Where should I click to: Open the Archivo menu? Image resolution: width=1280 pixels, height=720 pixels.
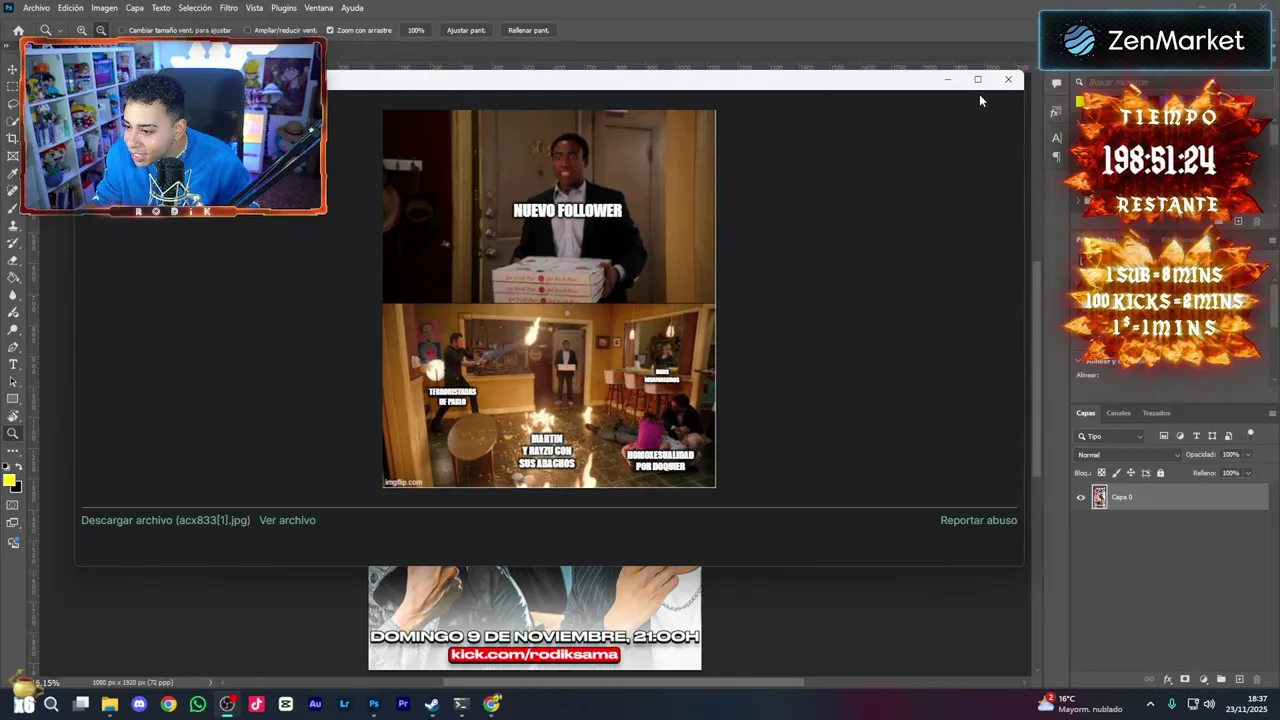[36, 8]
